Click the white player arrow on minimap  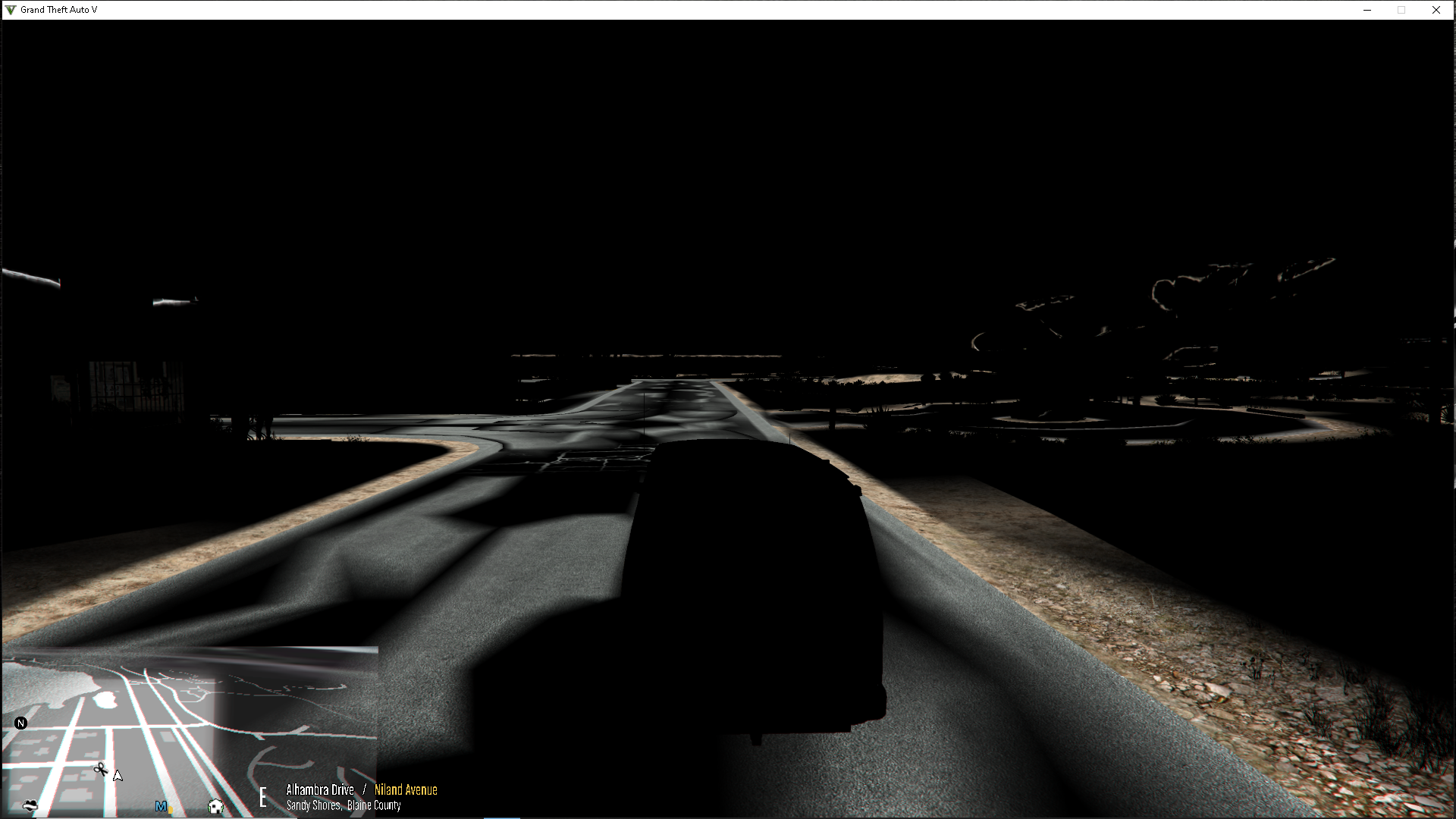118,776
